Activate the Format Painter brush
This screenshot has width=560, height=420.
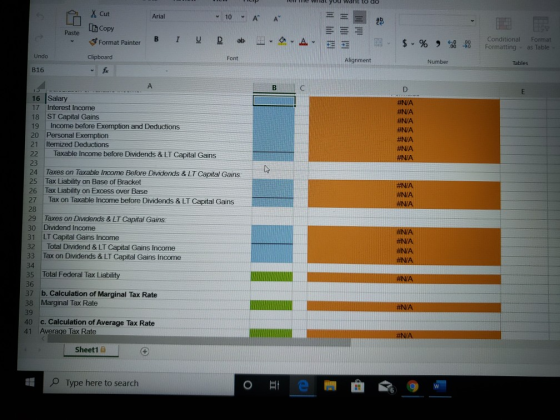coord(93,42)
